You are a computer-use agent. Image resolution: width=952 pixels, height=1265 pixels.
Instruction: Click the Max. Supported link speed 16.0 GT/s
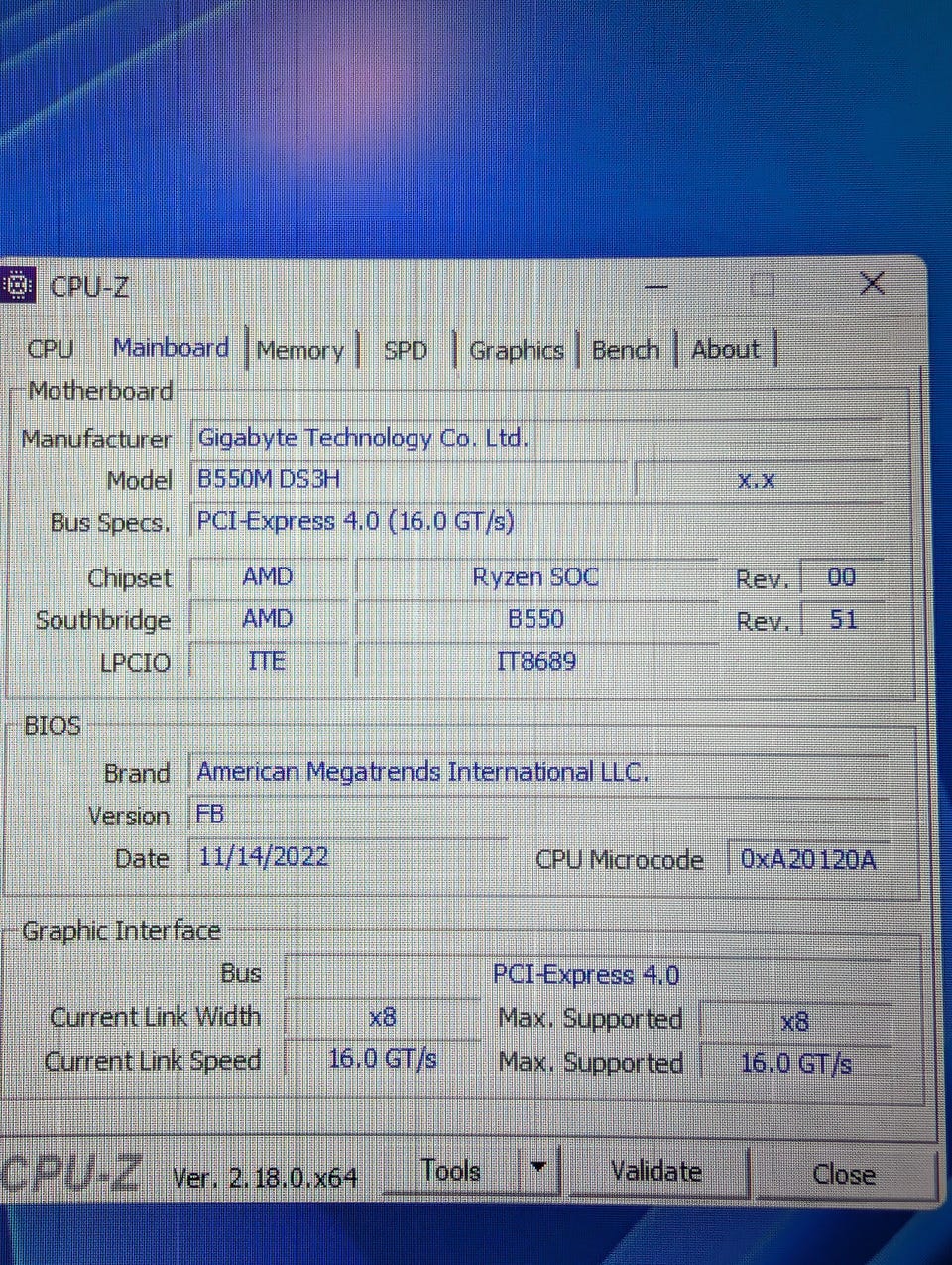coord(795,1064)
